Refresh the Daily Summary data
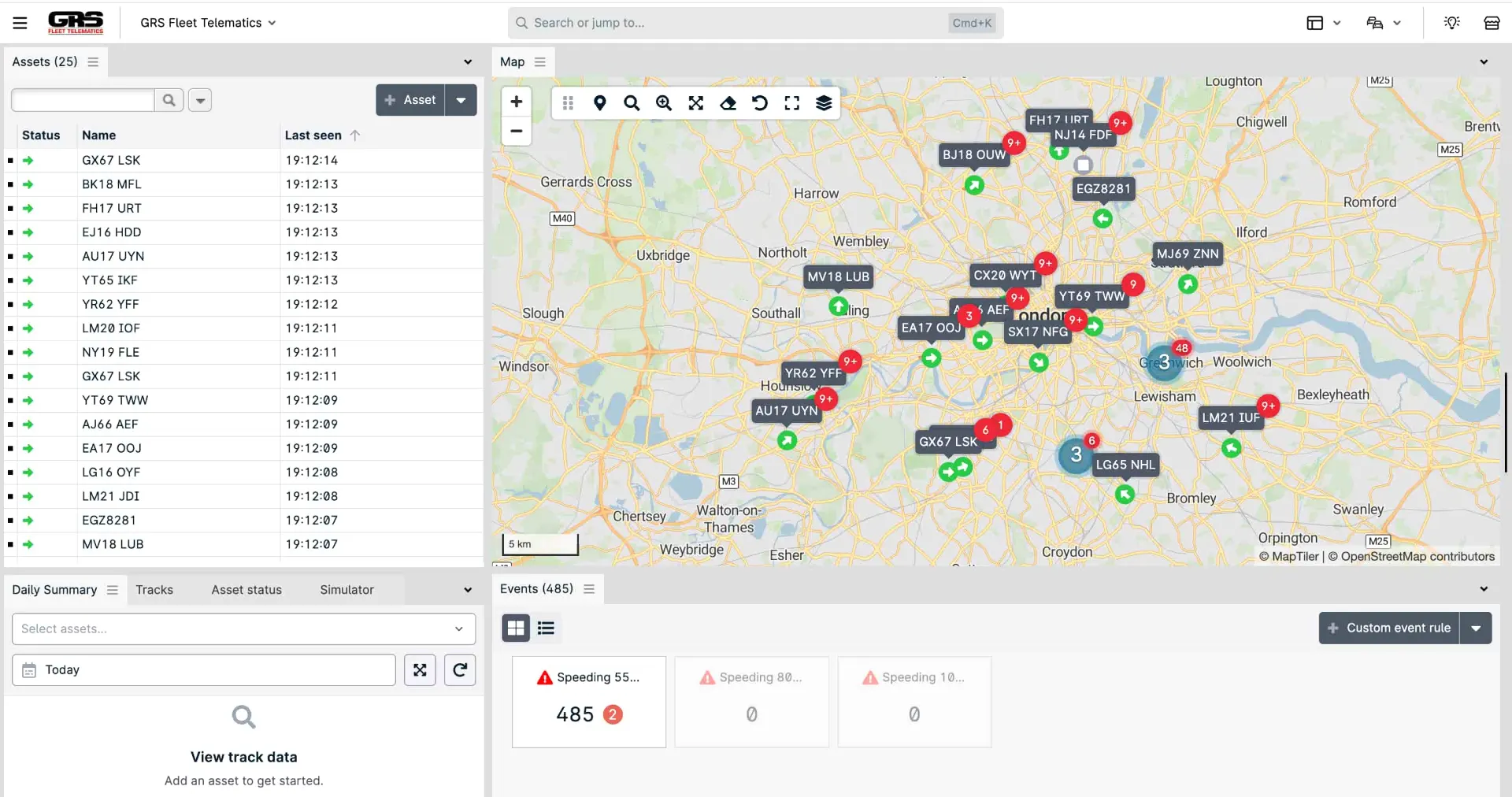Image resolution: width=1512 pixels, height=797 pixels. 460,670
